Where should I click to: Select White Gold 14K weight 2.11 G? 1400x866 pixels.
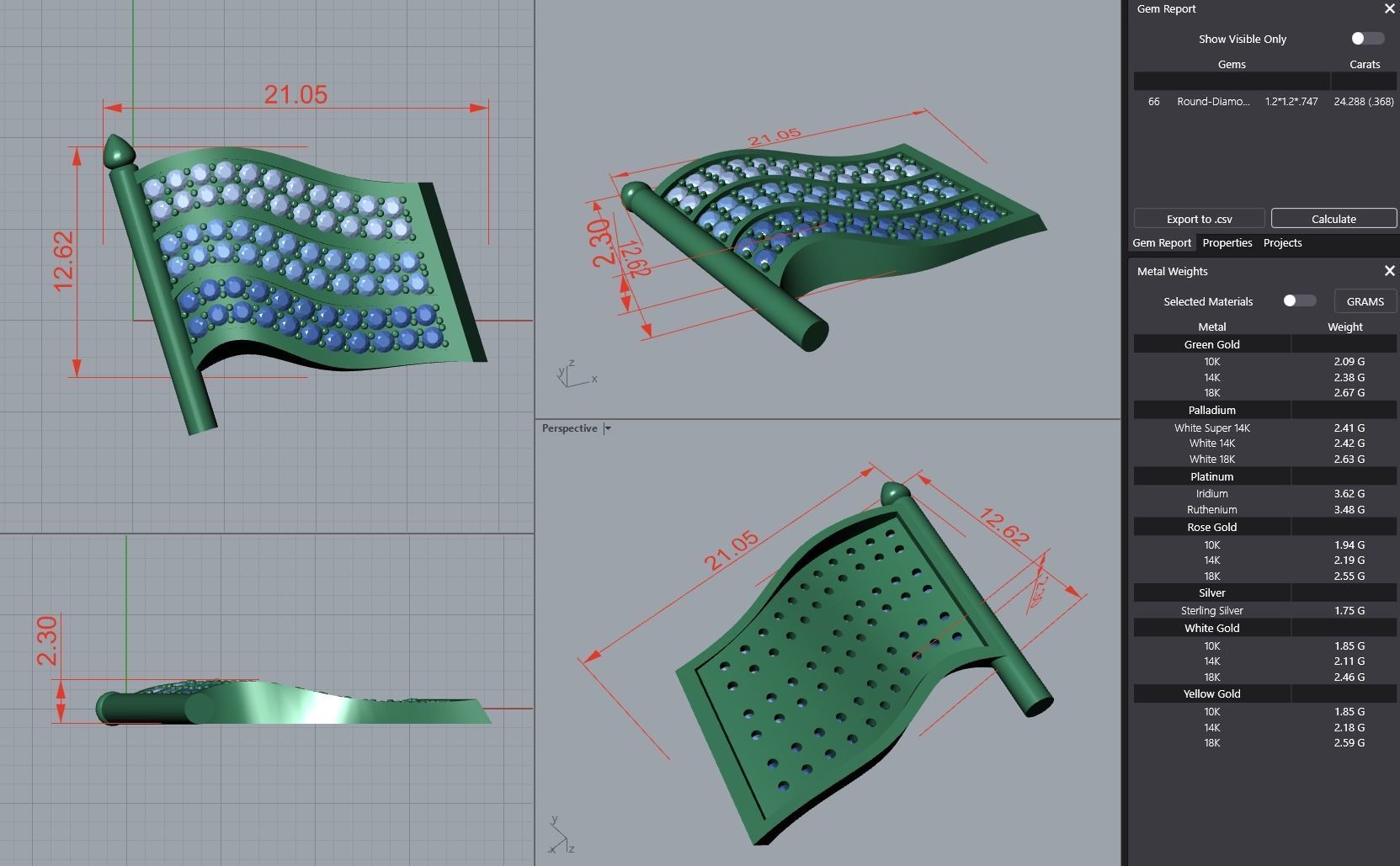click(x=1349, y=661)
